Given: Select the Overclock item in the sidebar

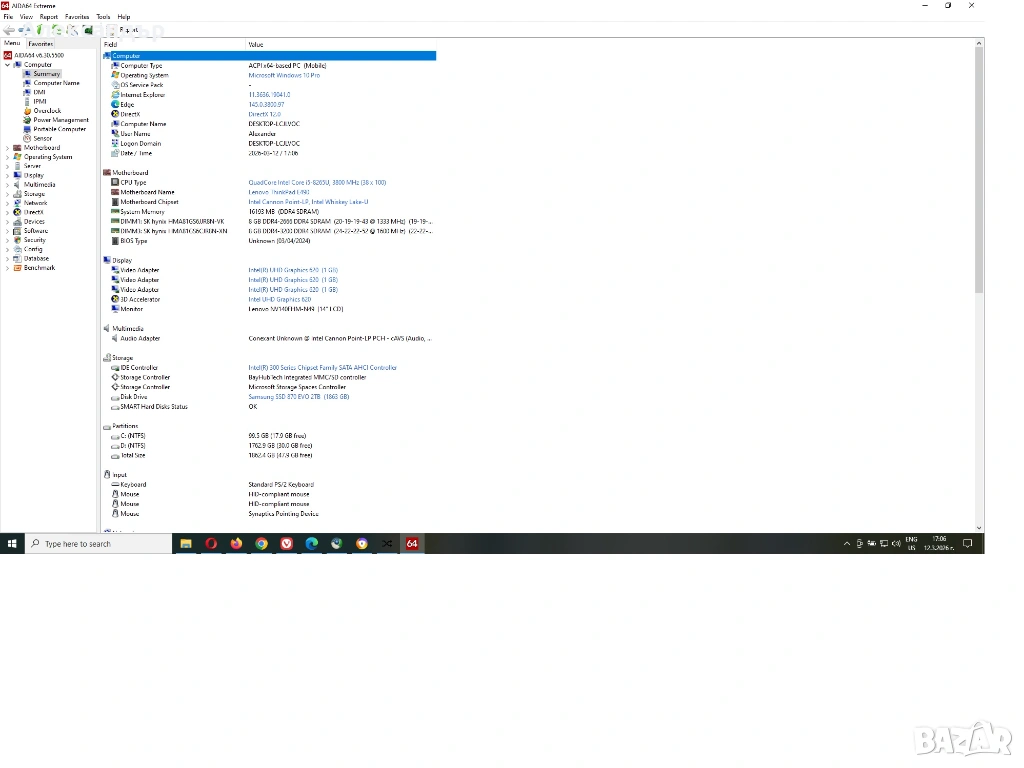Looking at the screenshot, I should 46,111.
